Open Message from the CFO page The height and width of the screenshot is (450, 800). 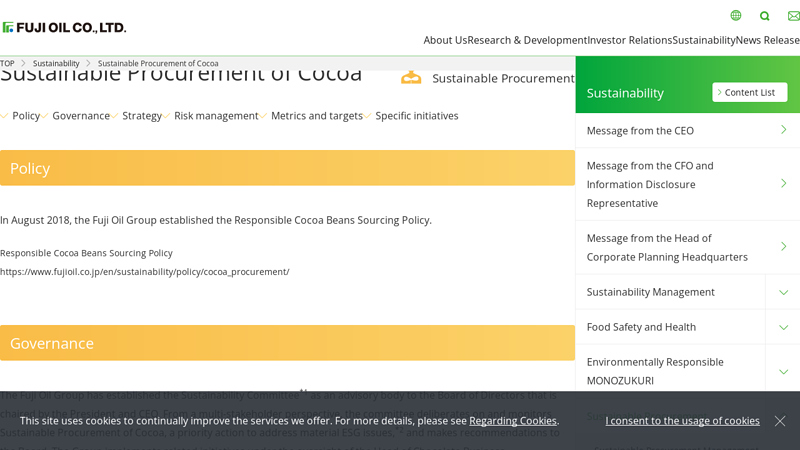coord(650,184)
